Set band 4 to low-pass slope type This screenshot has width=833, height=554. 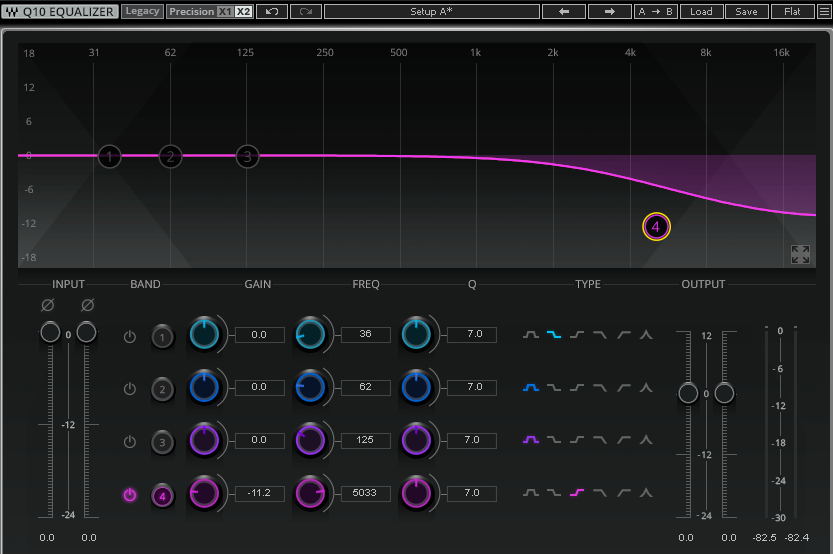pos(600,493)
